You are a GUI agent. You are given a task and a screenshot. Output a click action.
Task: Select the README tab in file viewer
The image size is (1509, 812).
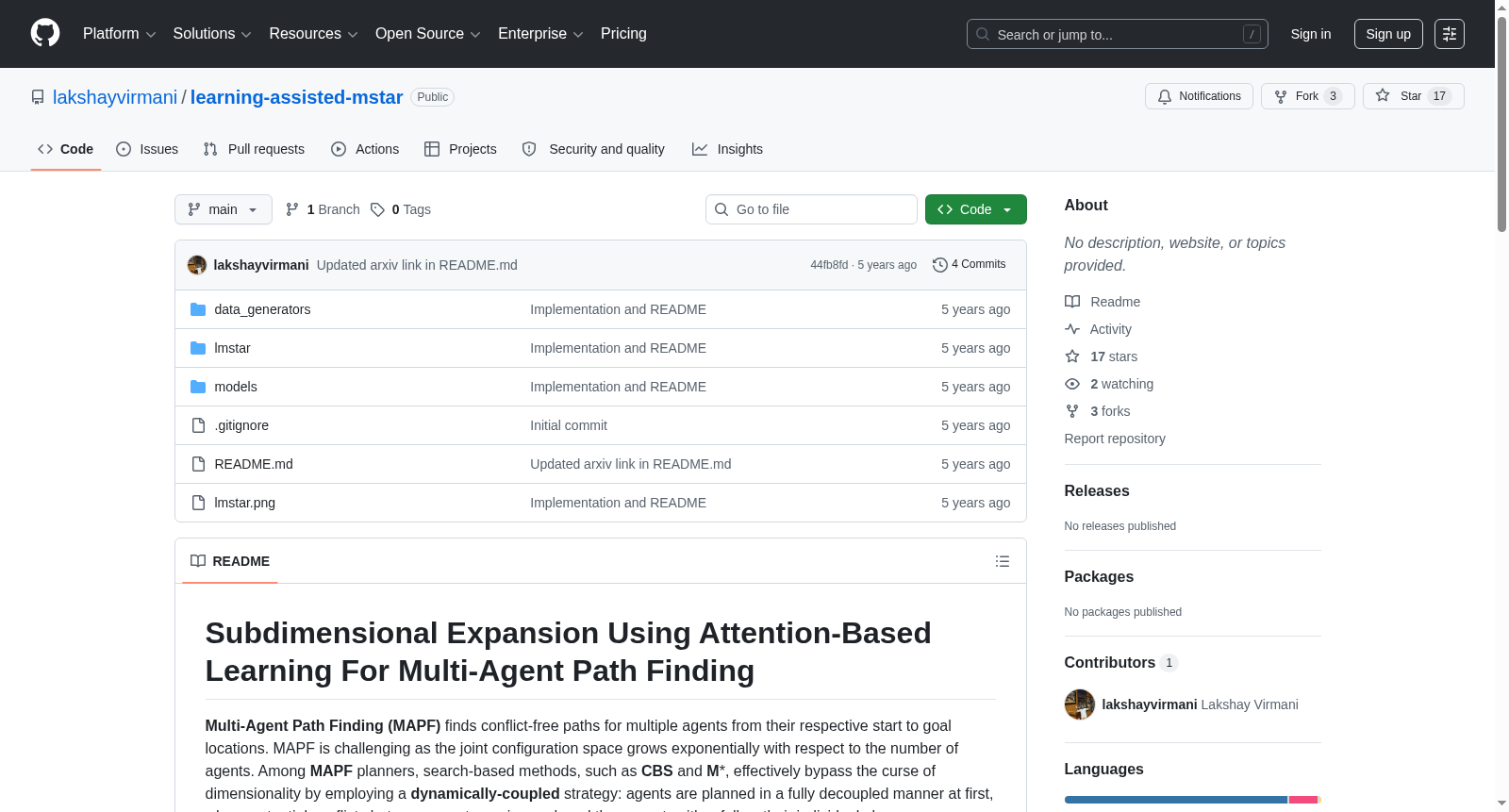230,561
